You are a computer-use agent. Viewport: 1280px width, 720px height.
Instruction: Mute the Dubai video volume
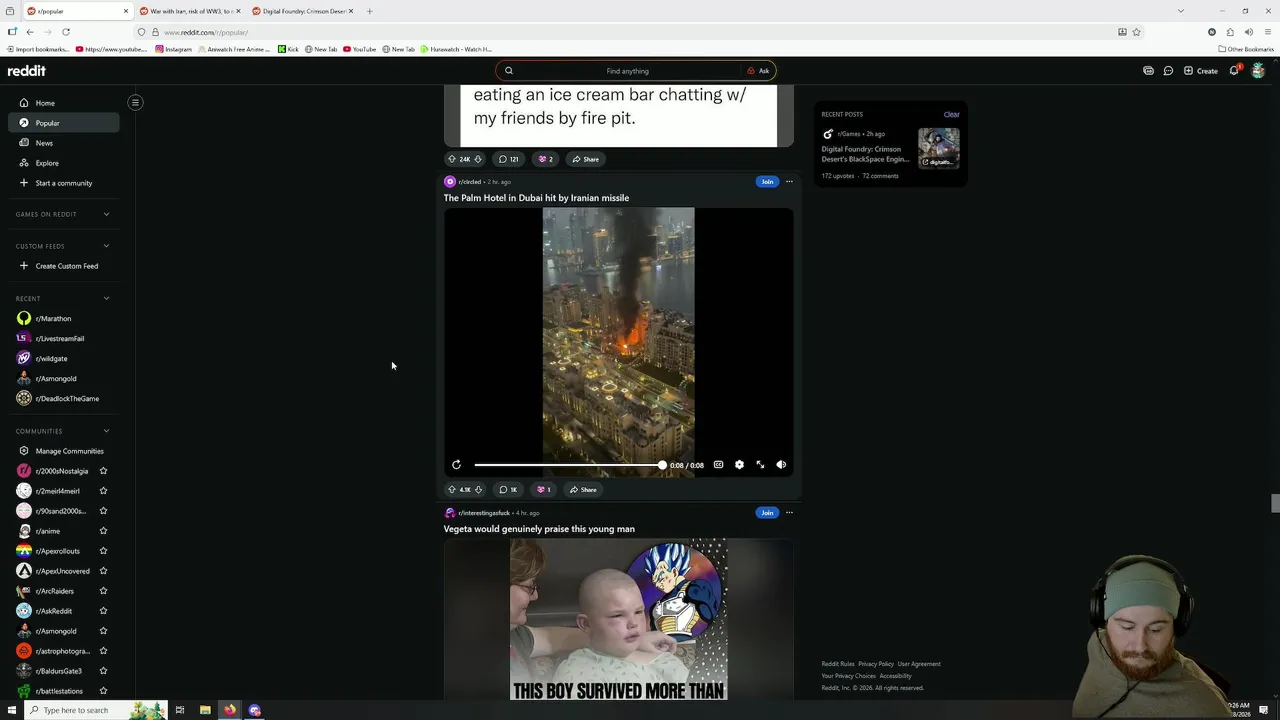pos(781,465)
